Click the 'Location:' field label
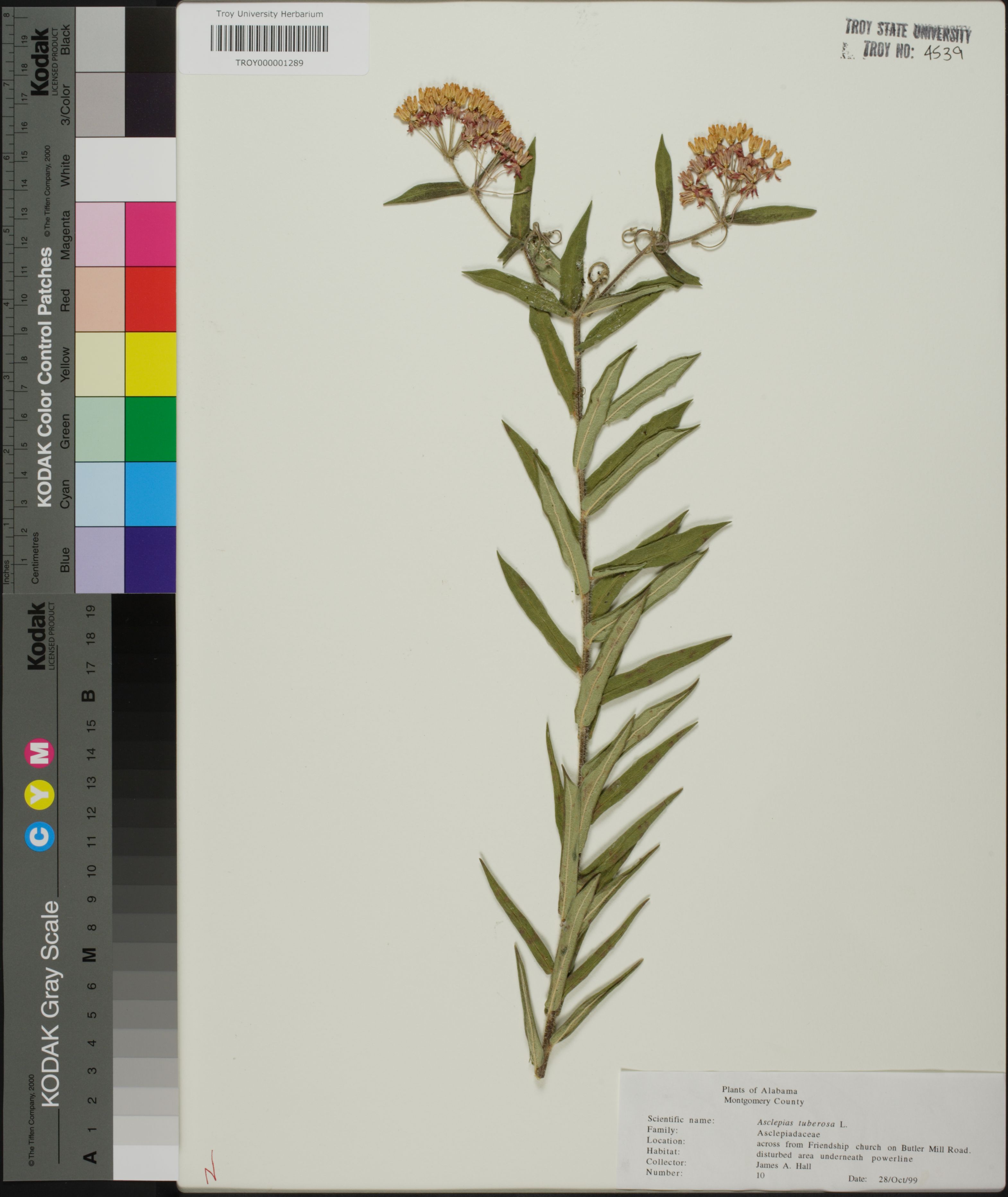Screen dimensions: 1008x1197 666,1140
